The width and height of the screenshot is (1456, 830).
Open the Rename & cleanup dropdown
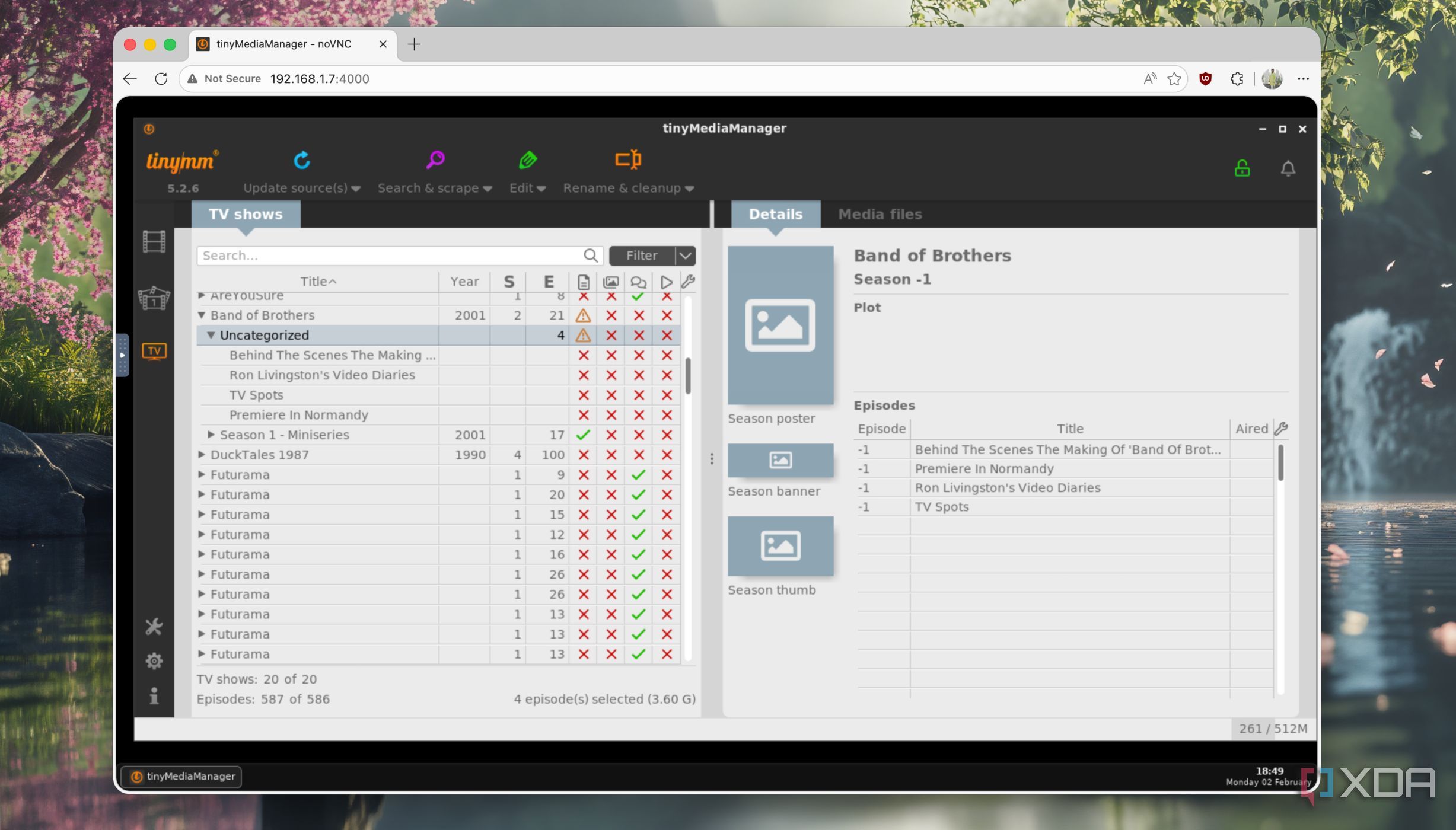click(x=629, y=188)
